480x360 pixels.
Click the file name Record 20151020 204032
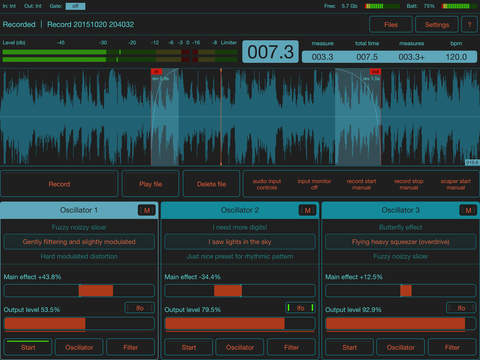tap(91, 24)
